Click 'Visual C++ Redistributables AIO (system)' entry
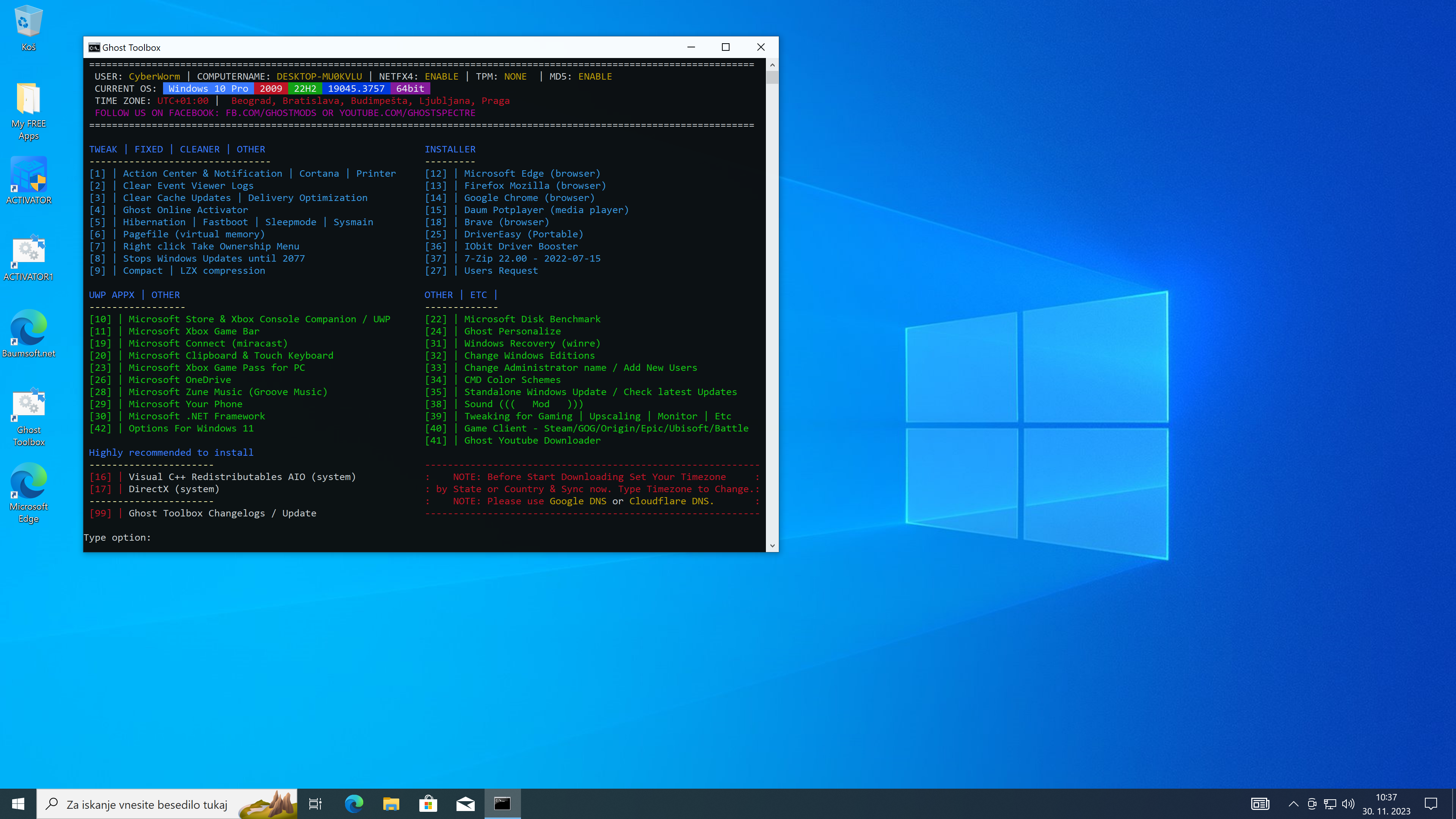 point(242,477)
